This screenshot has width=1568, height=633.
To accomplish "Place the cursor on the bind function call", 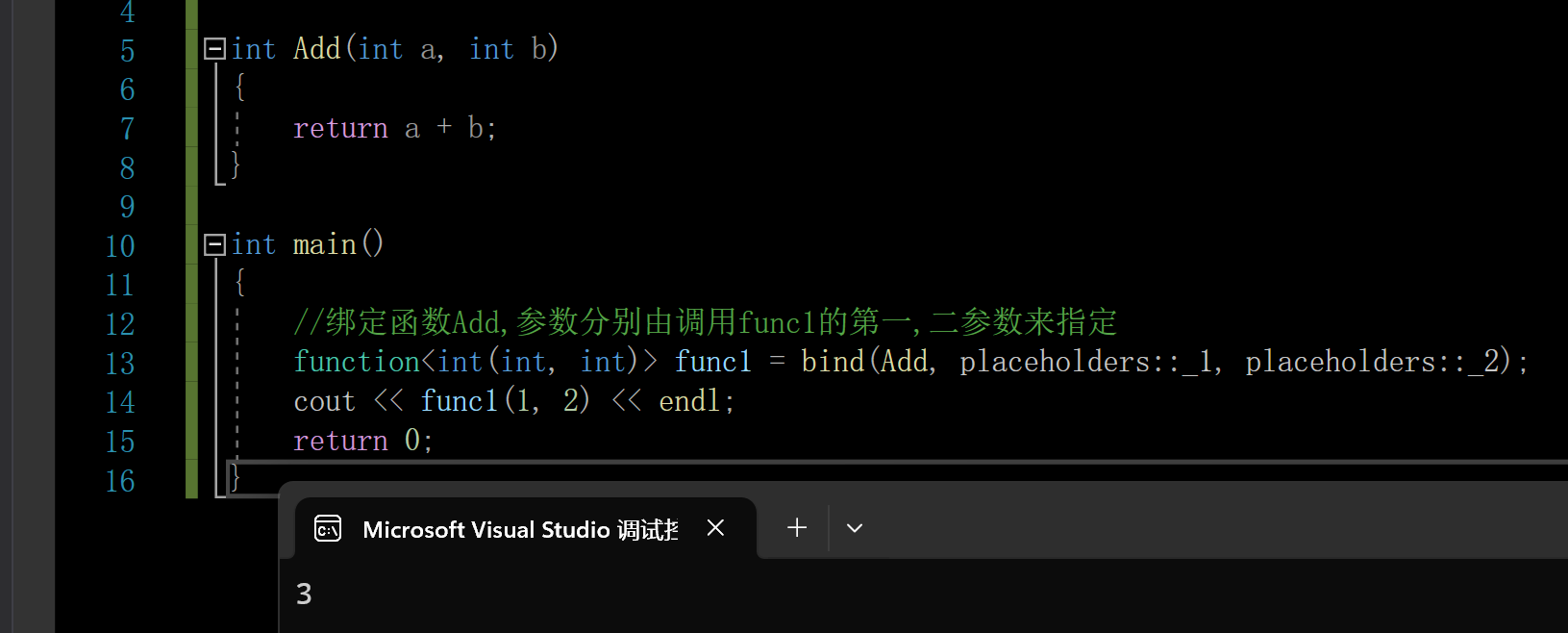I will tap(832, 361).
